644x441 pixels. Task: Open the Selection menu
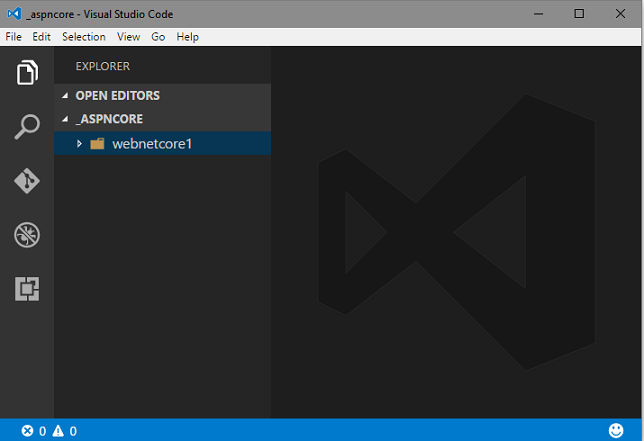pos(84,37)
